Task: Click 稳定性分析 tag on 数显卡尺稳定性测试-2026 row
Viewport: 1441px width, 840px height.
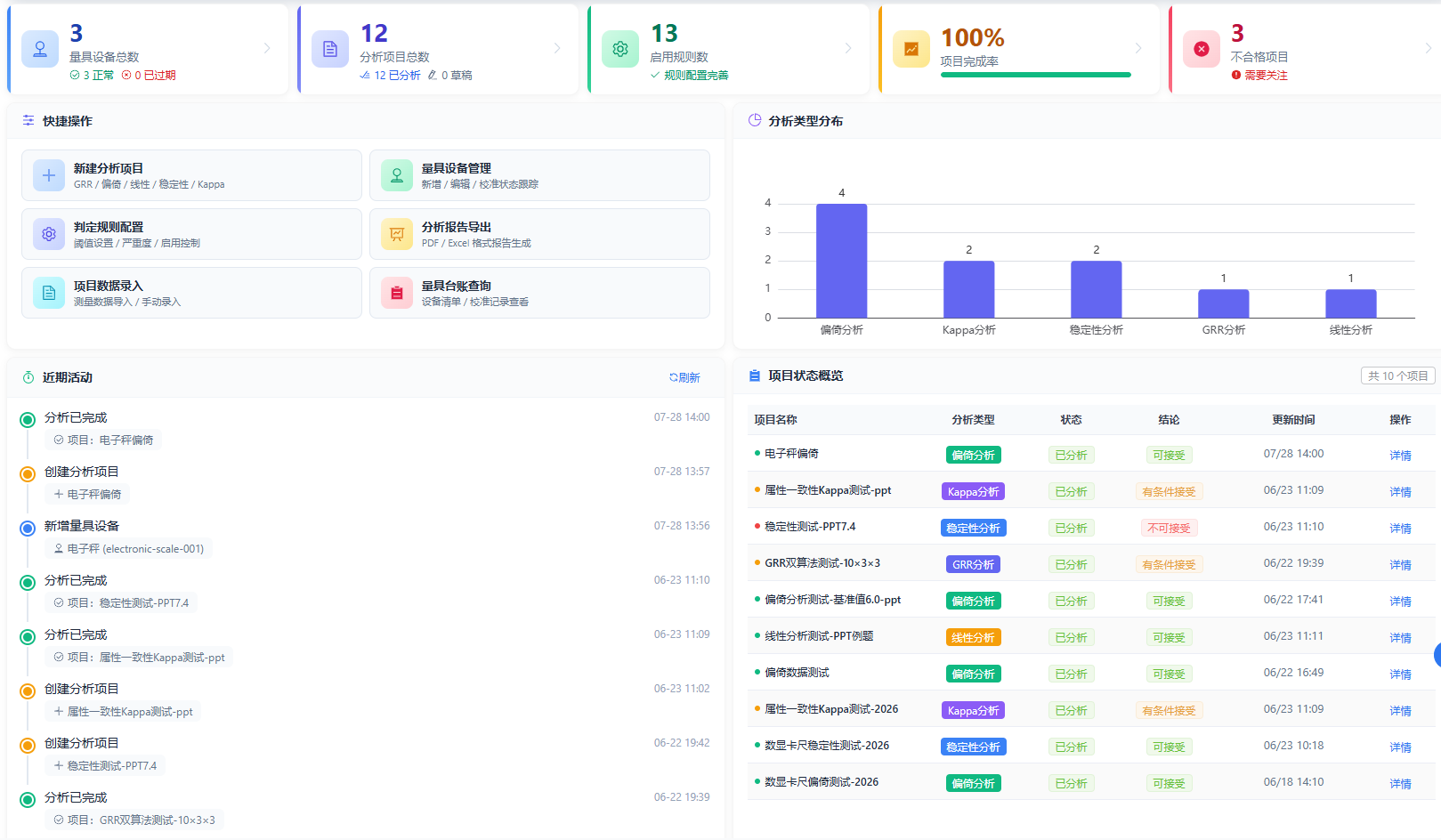Action: [973, 747]
